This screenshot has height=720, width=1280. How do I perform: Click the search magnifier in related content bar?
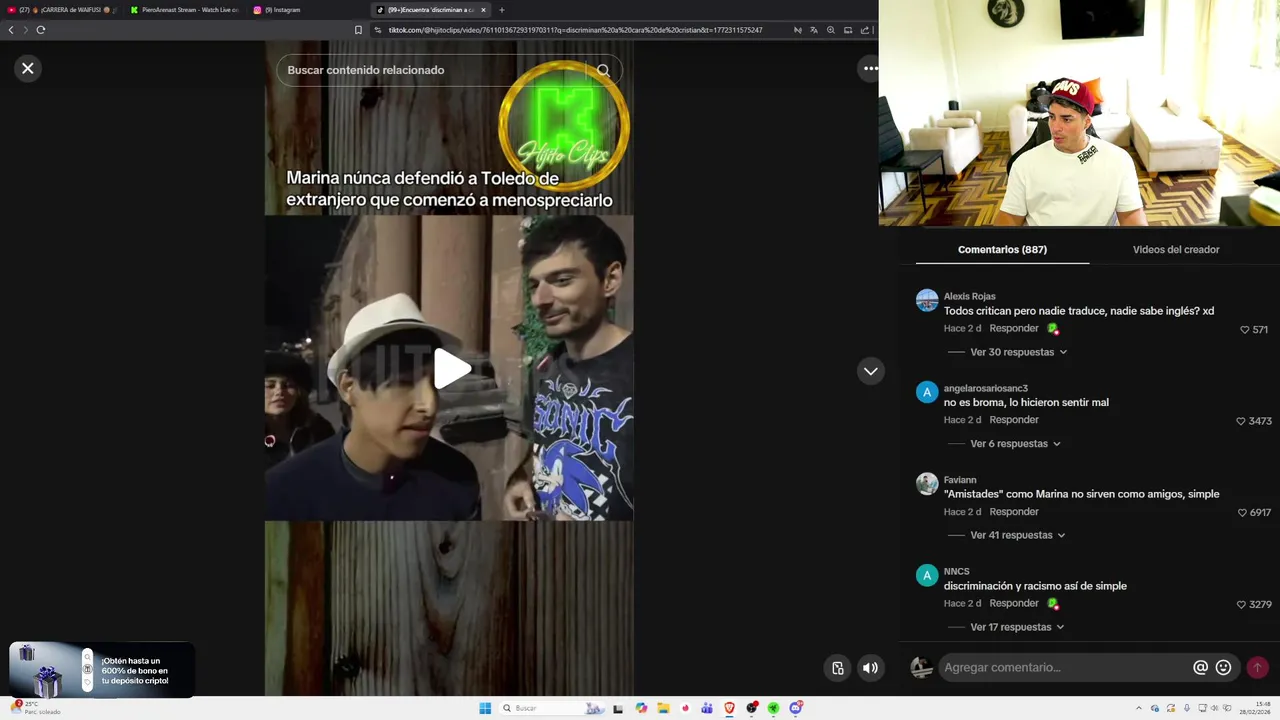coord(603,70)
